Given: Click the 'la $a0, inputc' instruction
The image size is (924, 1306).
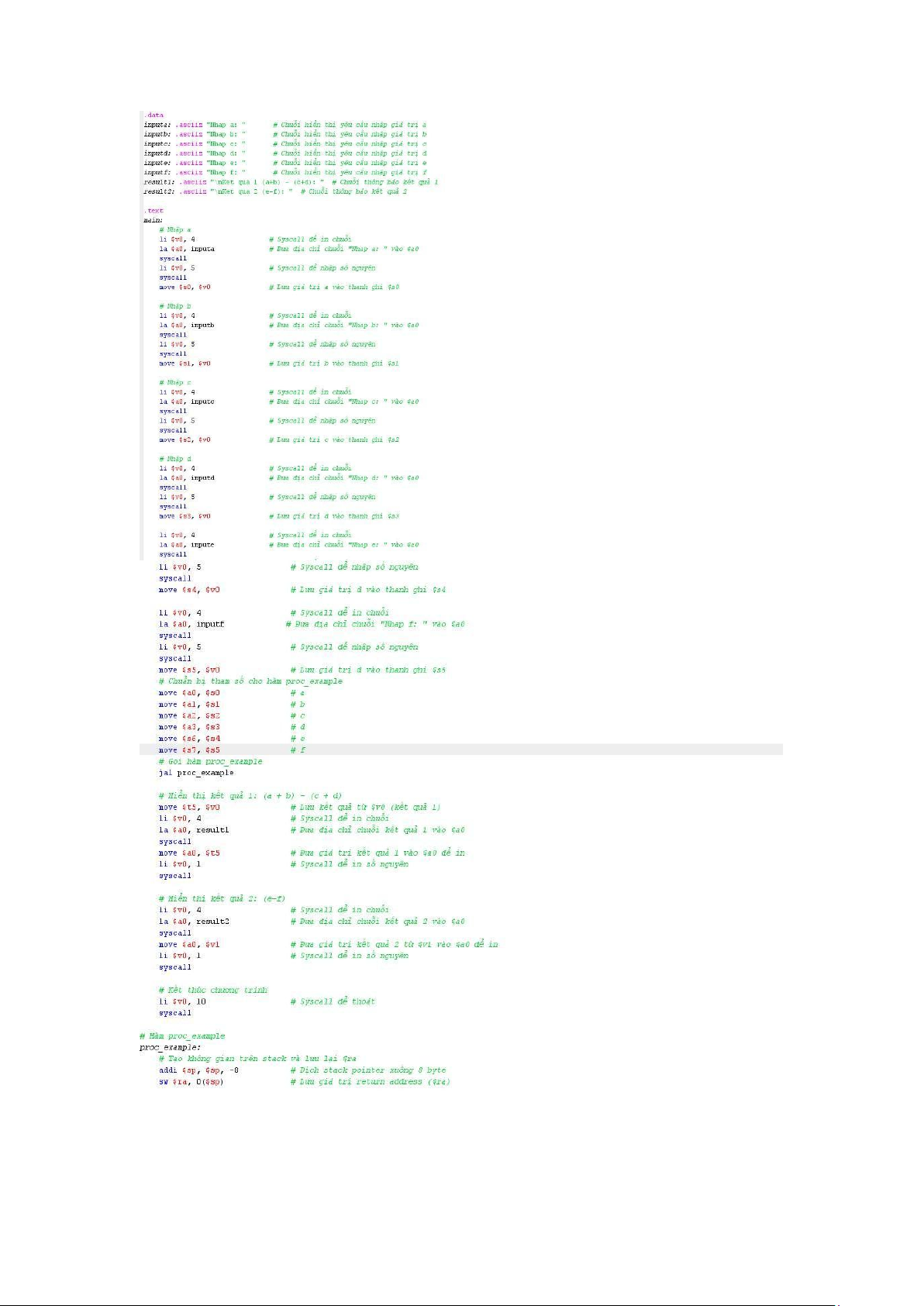Looking at the screenshot, I should [187, 401].
